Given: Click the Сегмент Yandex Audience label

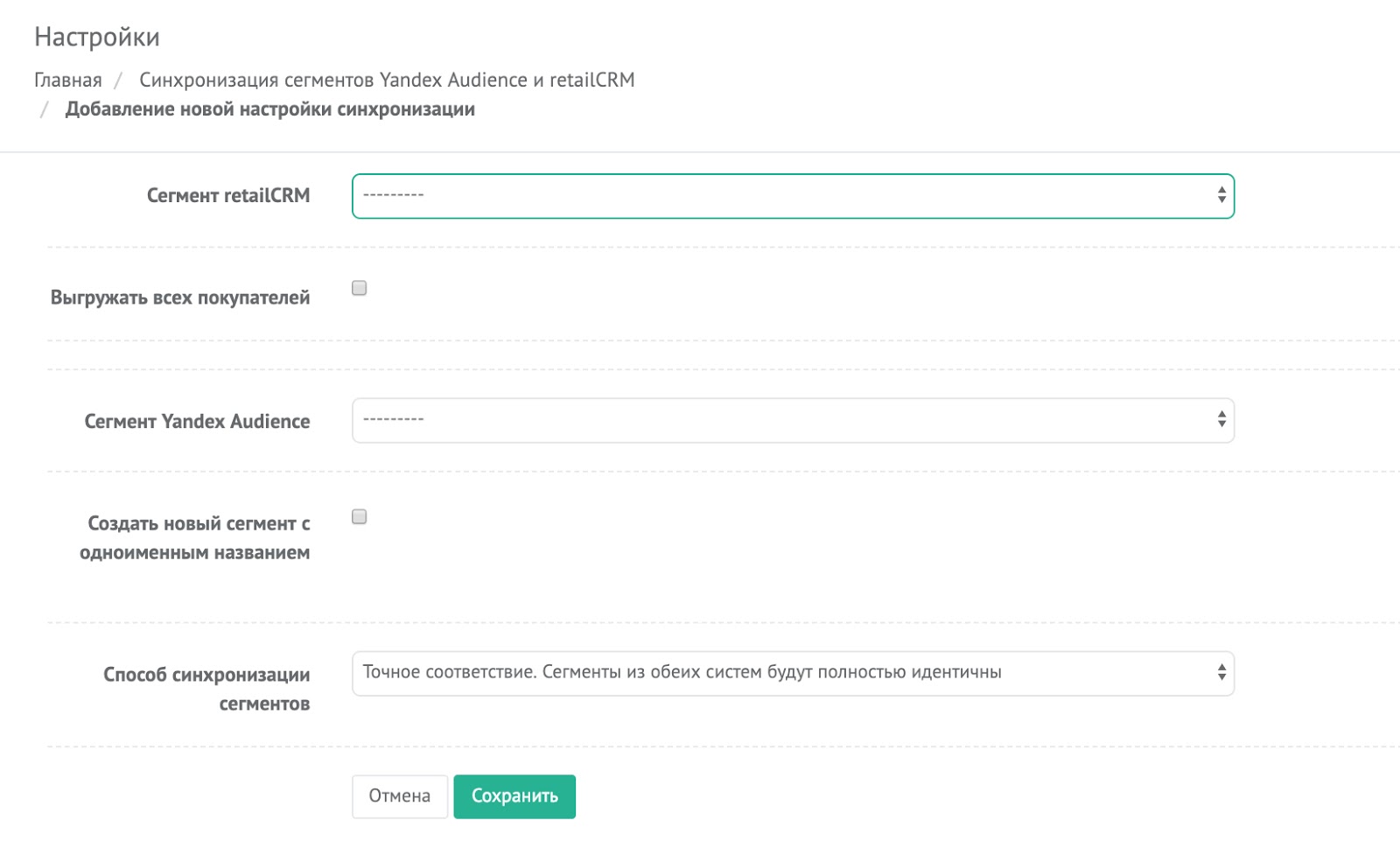Looking at the screenshot, I should (x=197, y=422).
